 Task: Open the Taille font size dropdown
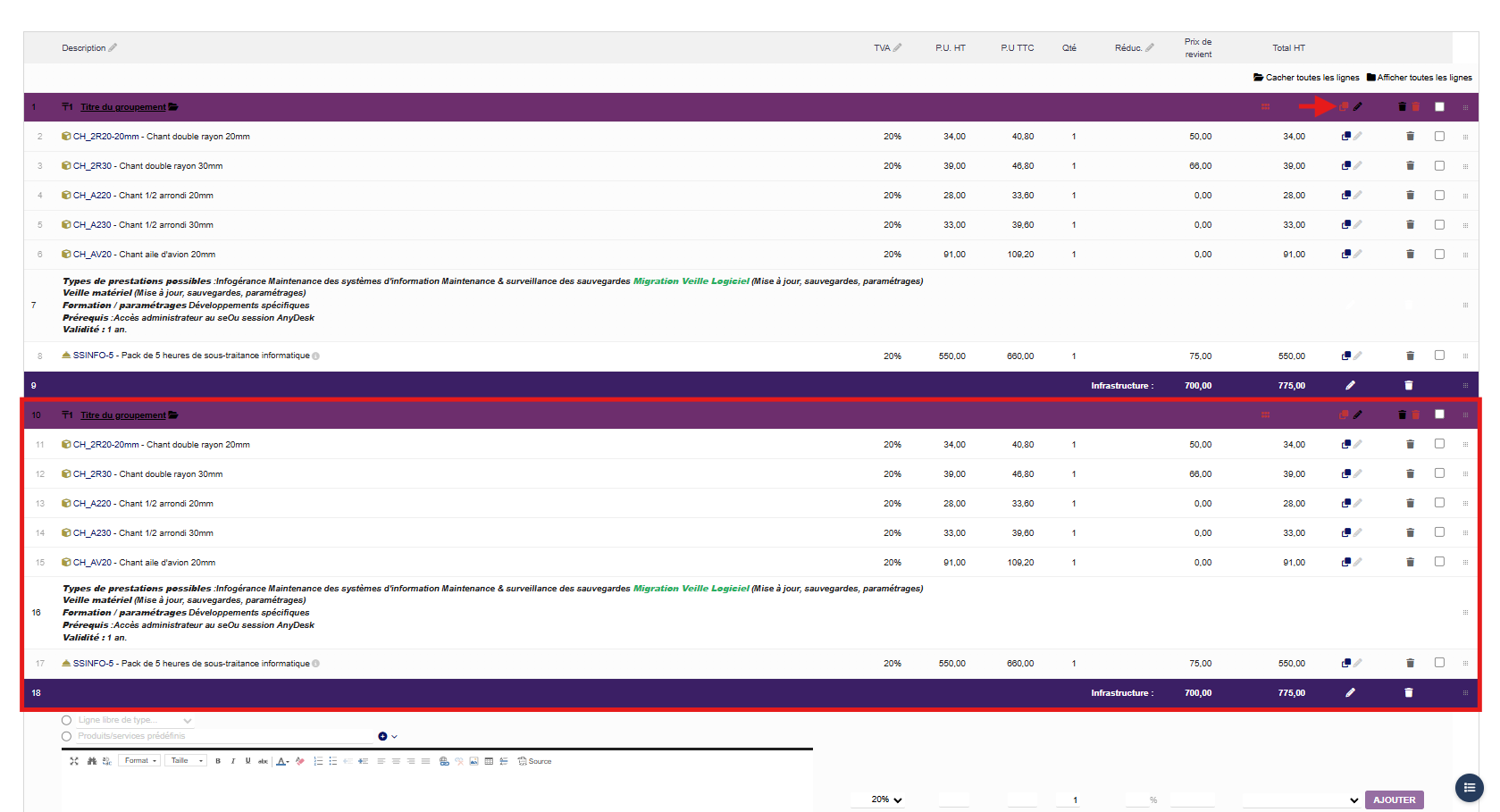(x=186, y=761)
